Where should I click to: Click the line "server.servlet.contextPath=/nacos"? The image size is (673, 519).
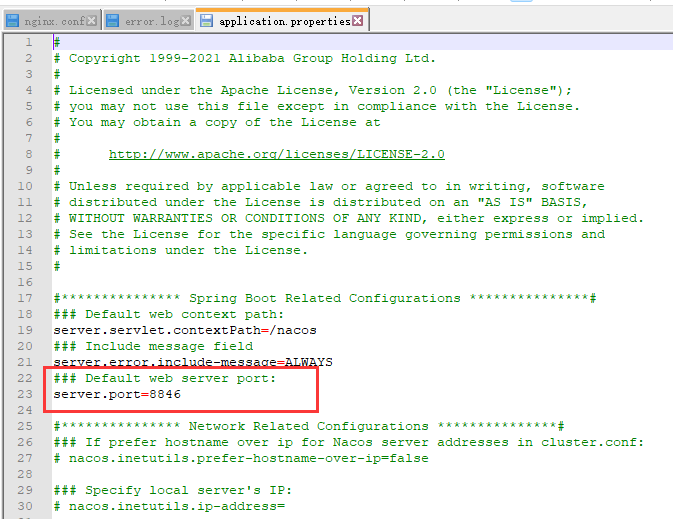point(185,330)
